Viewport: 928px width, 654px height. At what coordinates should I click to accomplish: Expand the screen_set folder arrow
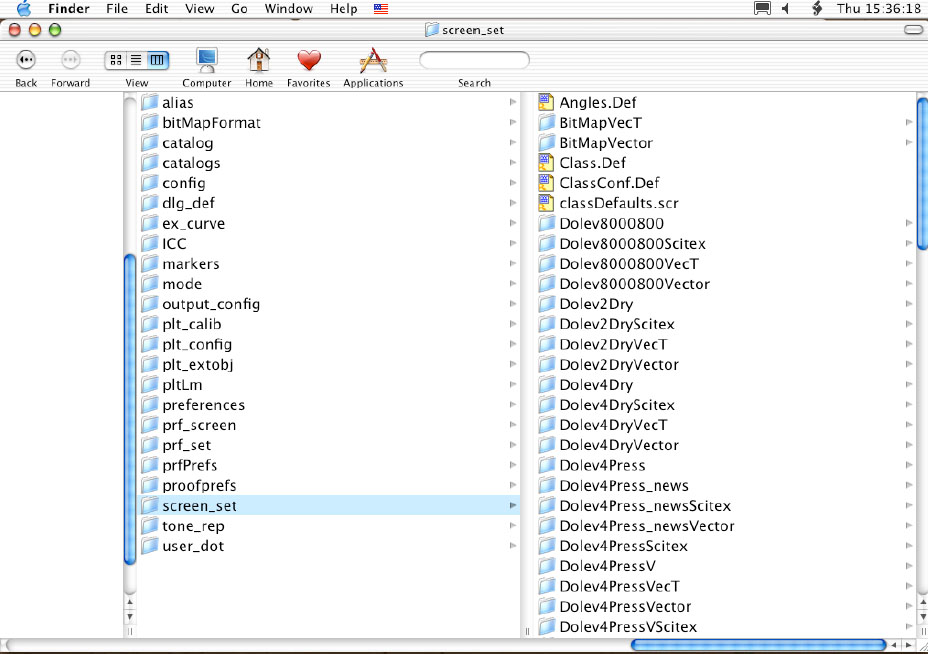tap(513, 505)
